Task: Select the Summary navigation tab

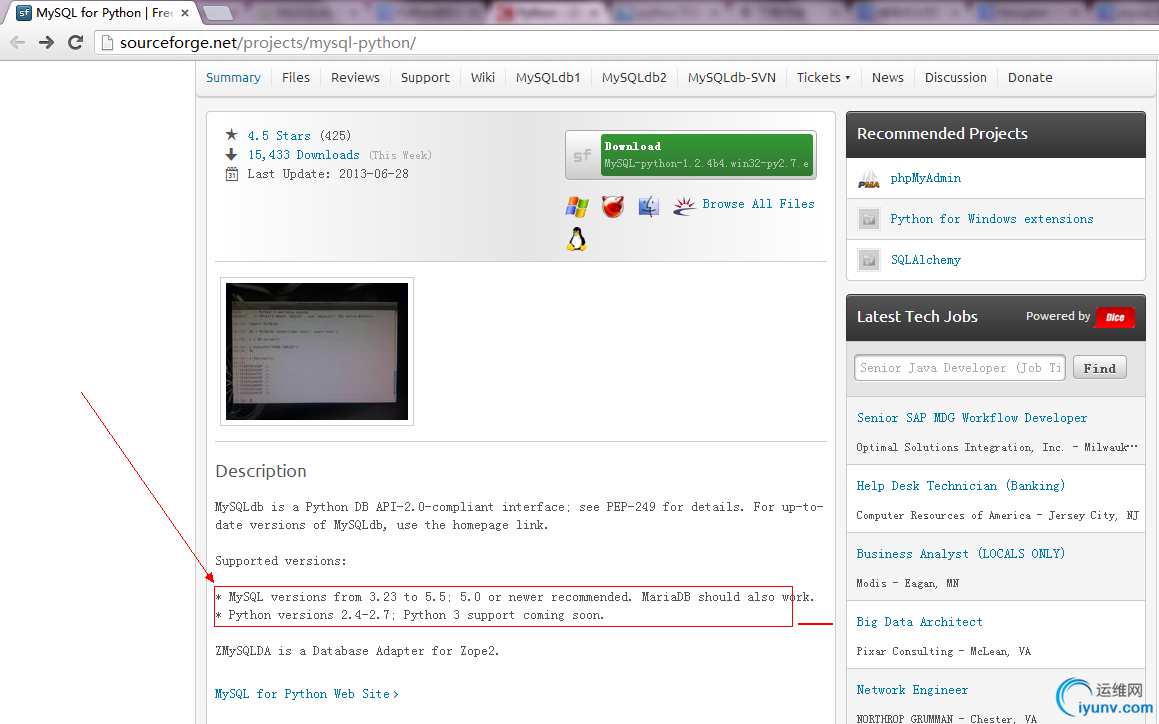Action: click(x=233, y=78)
